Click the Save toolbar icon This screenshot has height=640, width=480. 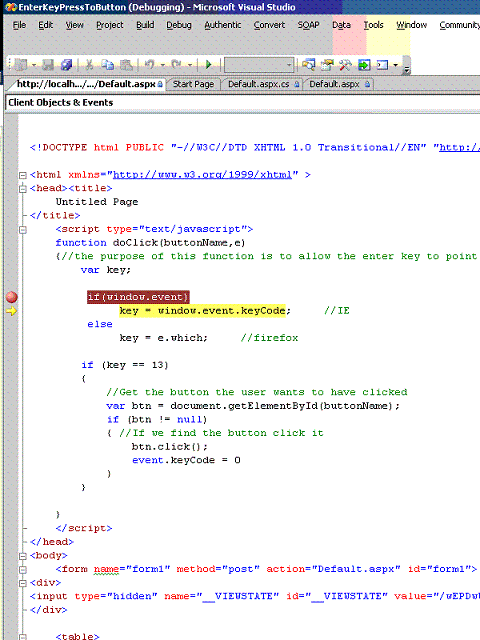point(49,65)
